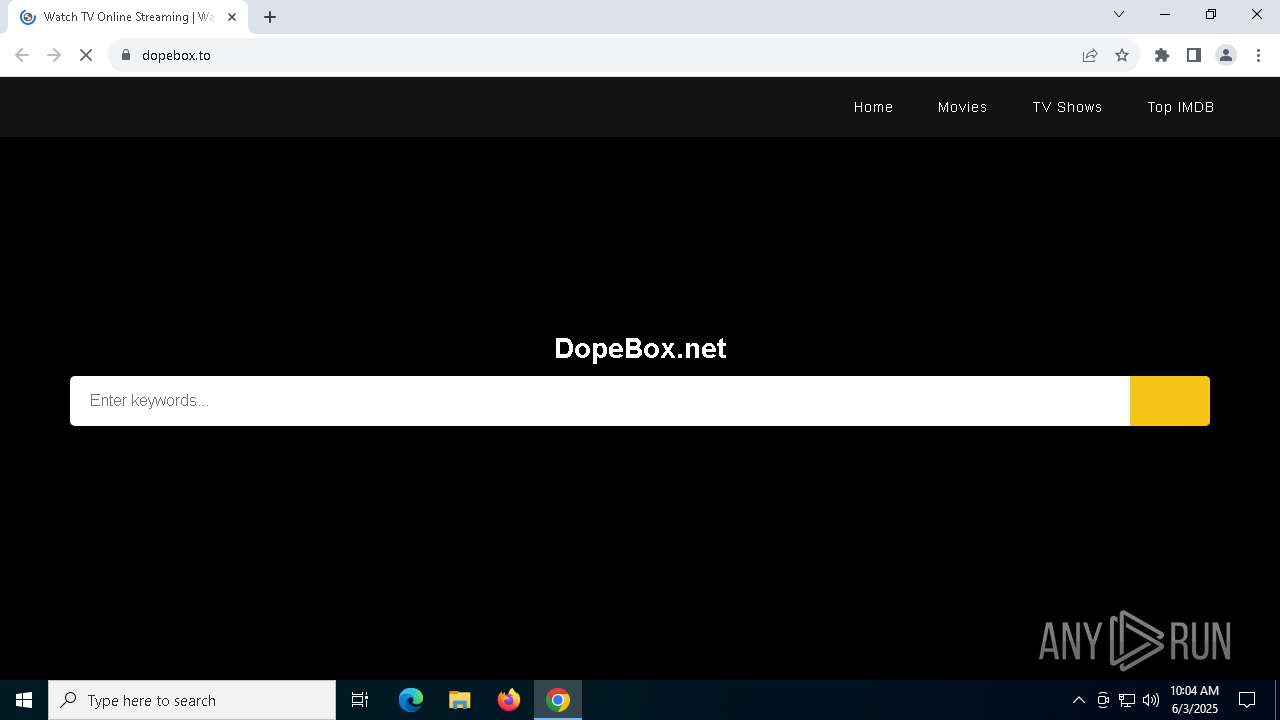Show hidden system tray icons
The image size is (1280, 720).
[1078, 700]
